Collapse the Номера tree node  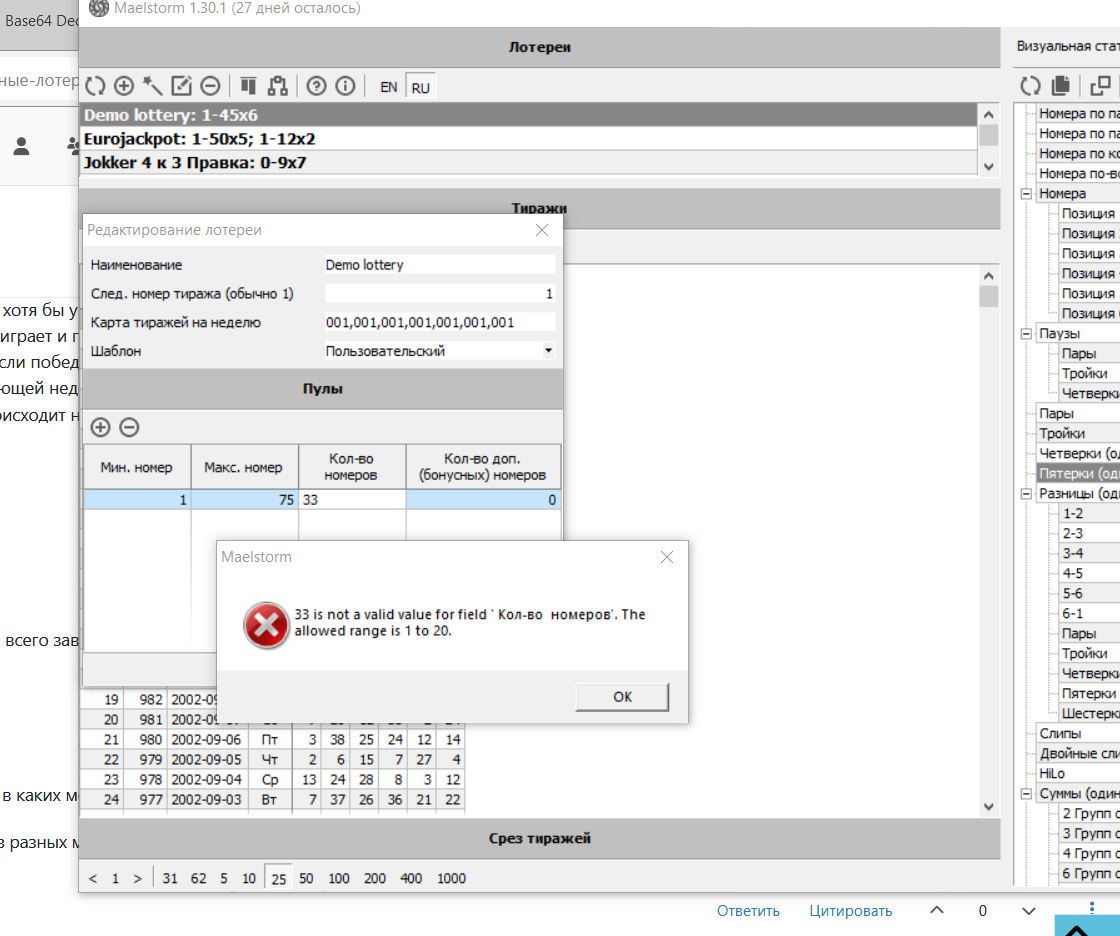(x=1026, y=194)
